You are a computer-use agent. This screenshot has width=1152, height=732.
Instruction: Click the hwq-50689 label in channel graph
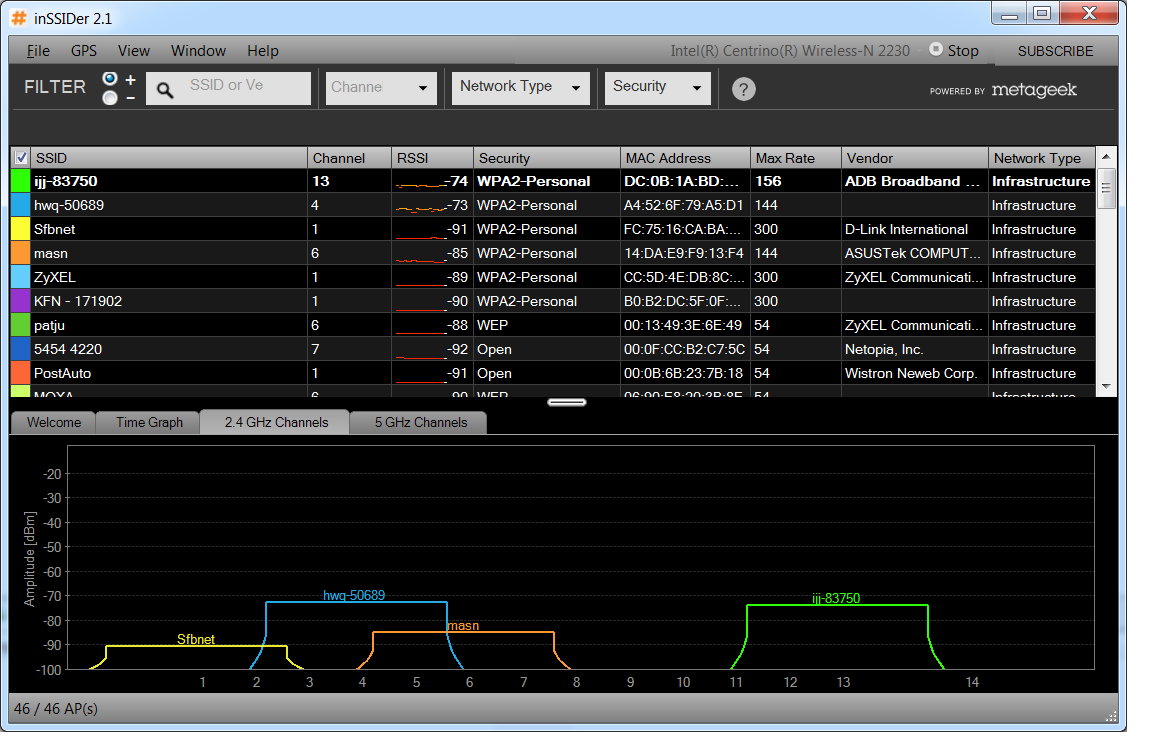point(353,595)
